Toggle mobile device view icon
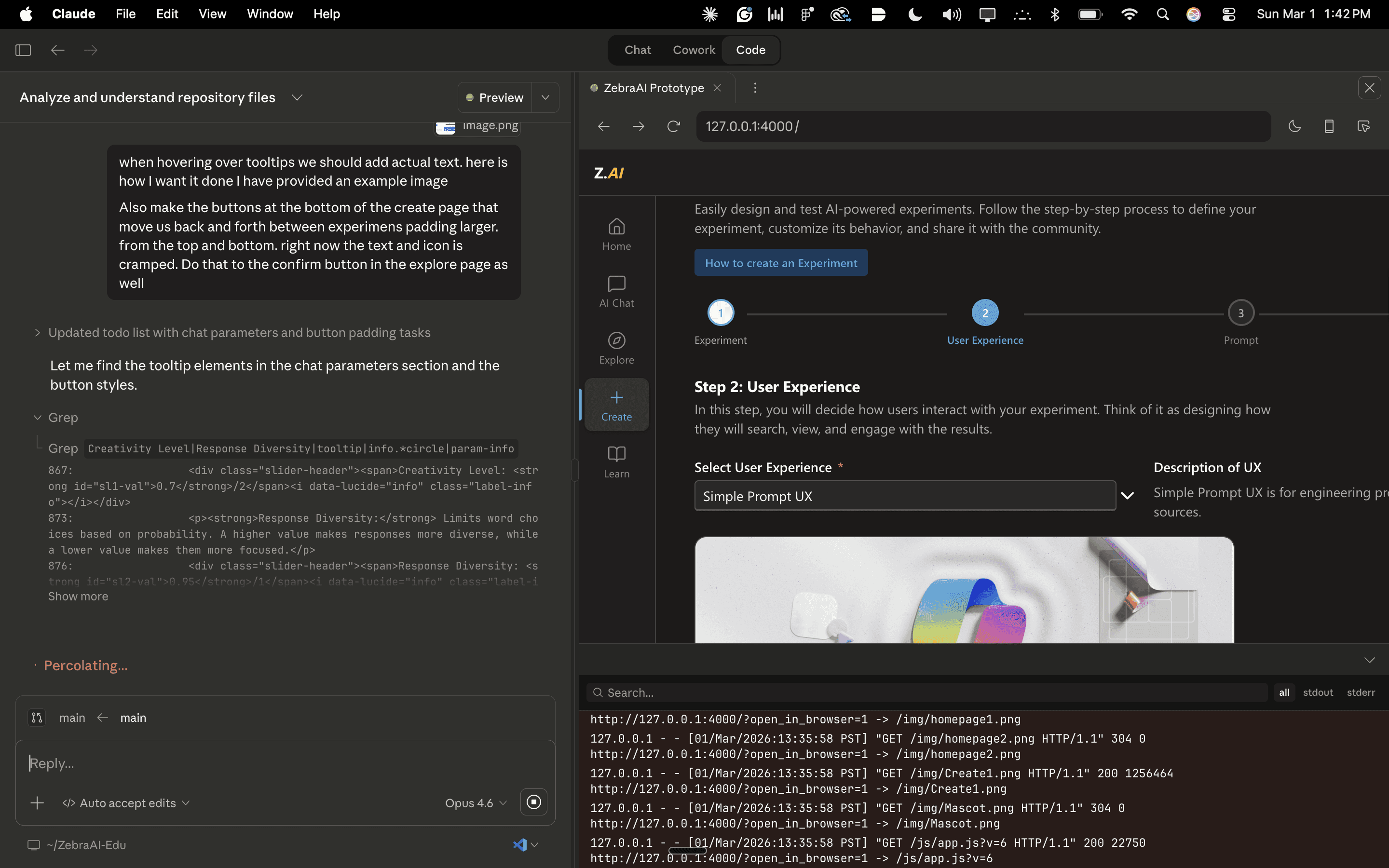This screenshot has height=868, width=1389. (x=1329, y=126)
